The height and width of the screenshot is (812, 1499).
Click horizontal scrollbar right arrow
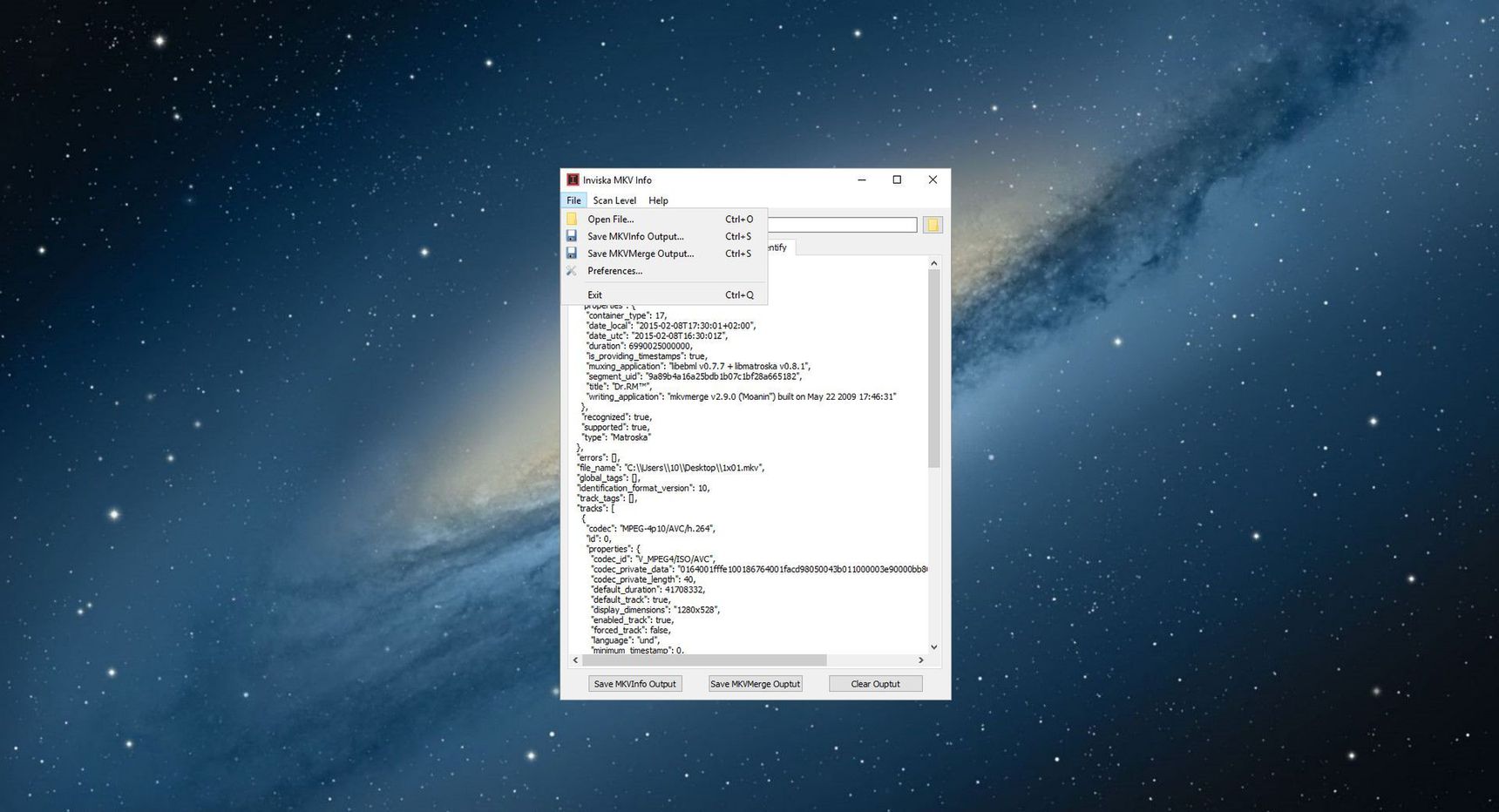(921, 660)
